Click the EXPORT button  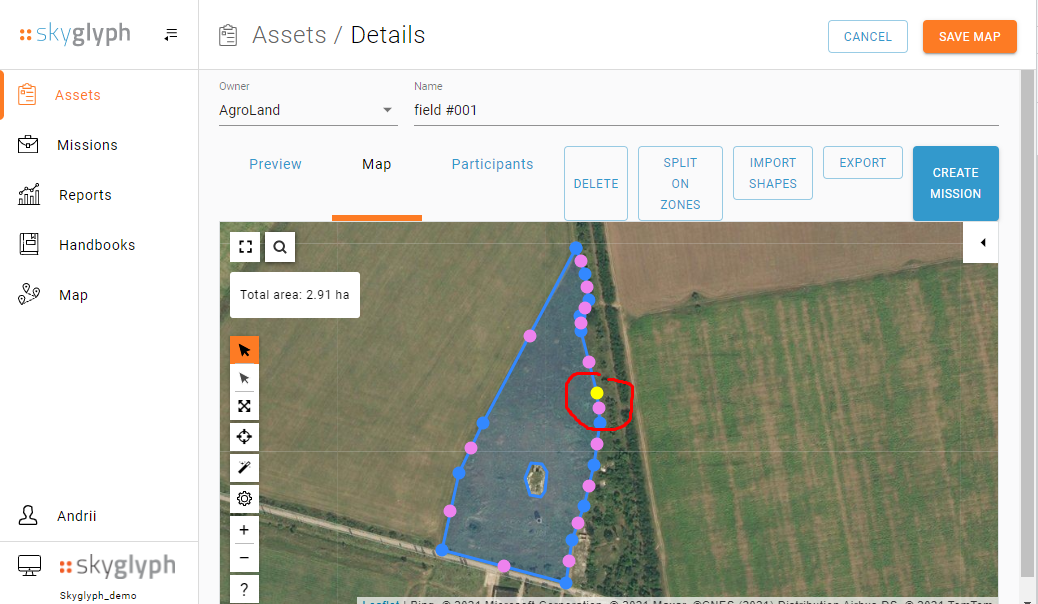[863, 162]
